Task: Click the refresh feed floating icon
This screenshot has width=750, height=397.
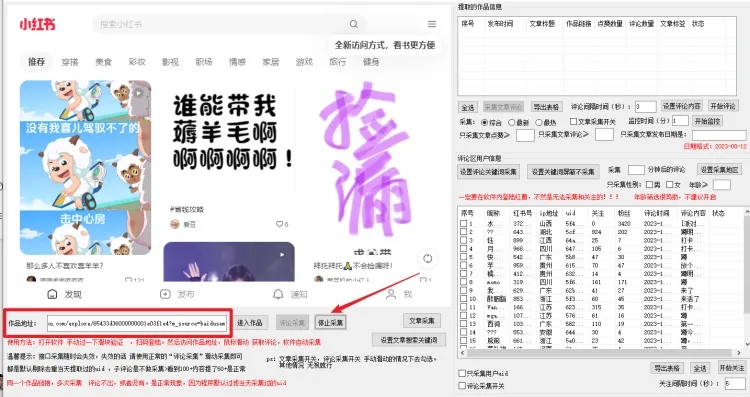Action: coord(427,259)
